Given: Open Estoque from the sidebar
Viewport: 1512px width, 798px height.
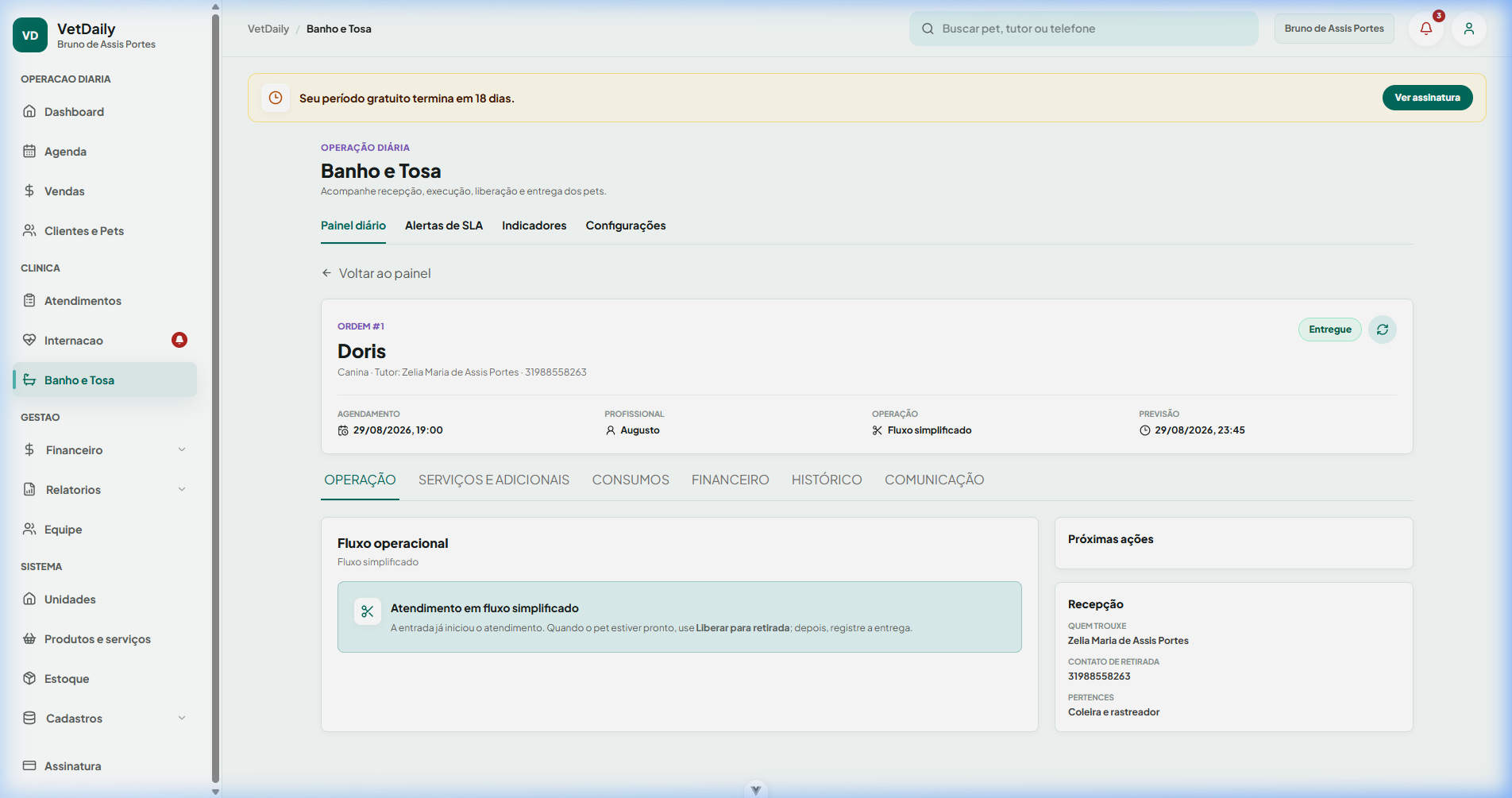Looking at the screenshot, I should click(x=105, y=679).
